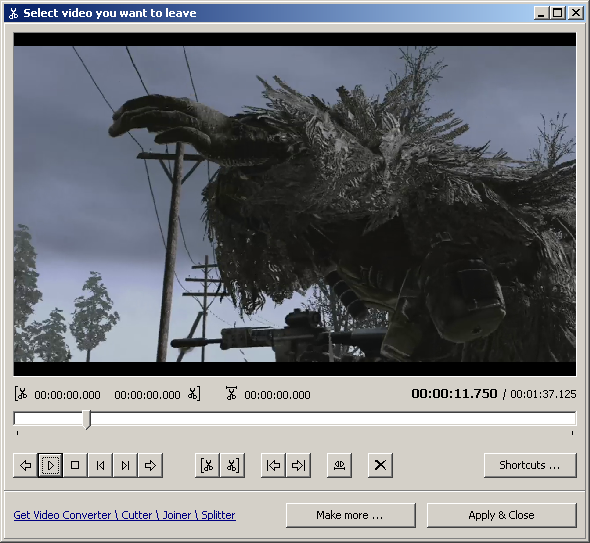Image resolution: width=590 pixels, height=543 pixels.
Task: Click the current time 00:00:11.750
Action: [454, 394]
